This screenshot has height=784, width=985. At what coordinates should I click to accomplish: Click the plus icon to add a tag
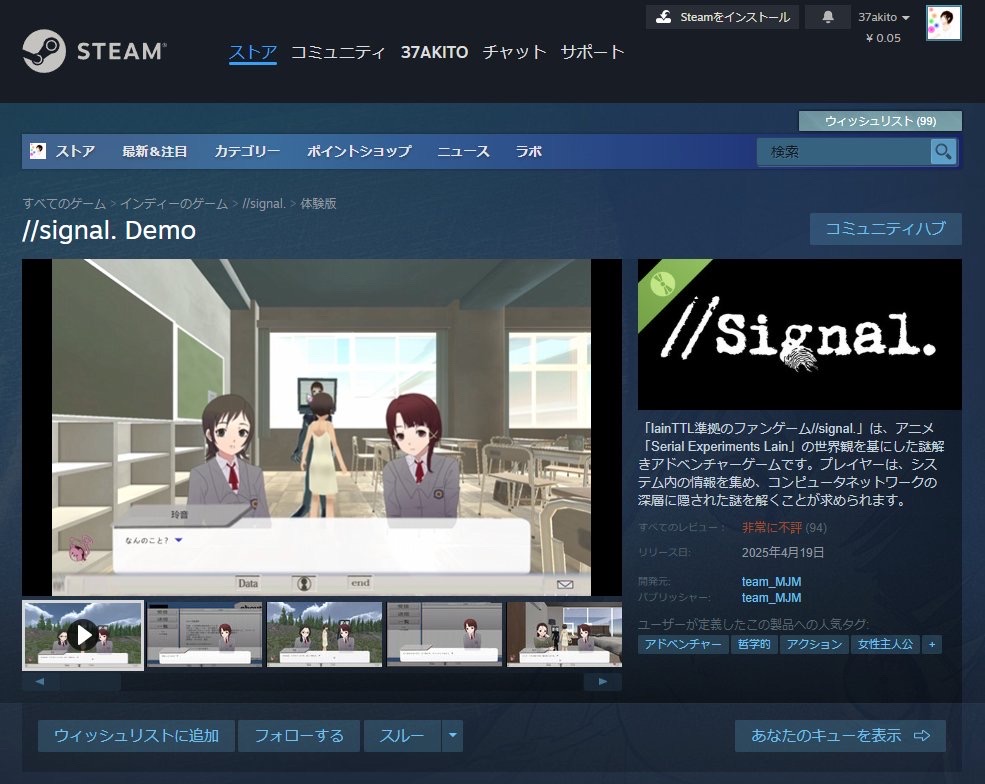(932, 644)
